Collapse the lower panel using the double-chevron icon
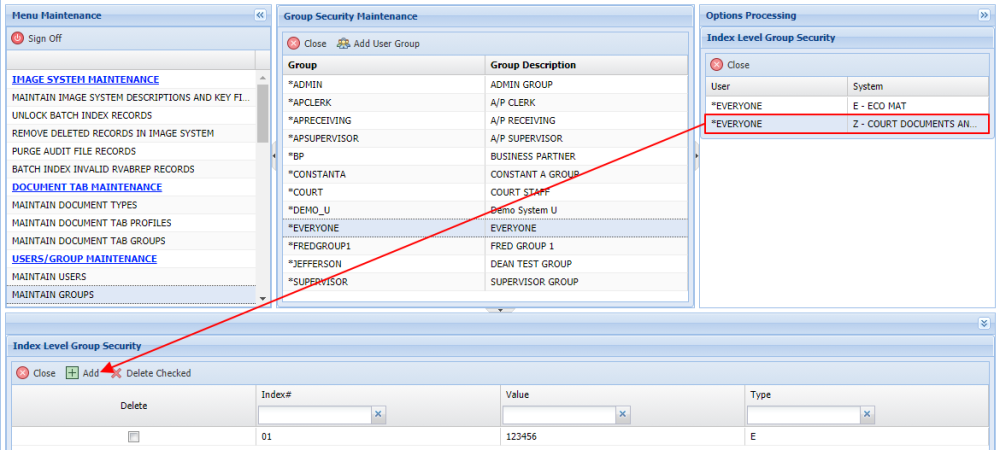 pos(983,323)
